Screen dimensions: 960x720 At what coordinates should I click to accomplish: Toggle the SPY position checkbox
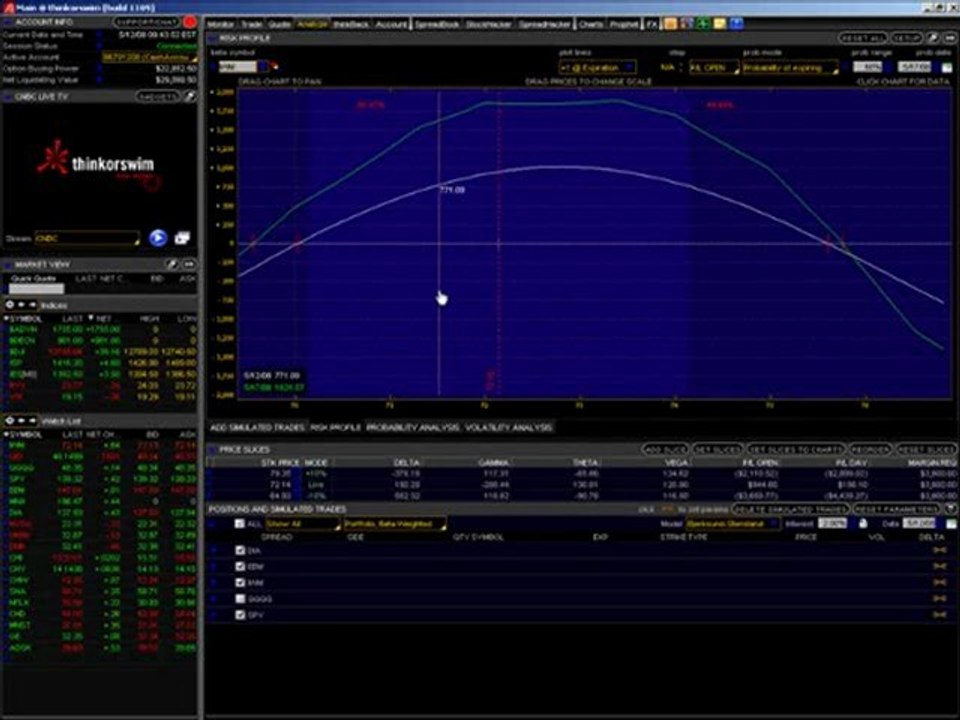click(x=240, y=615)
